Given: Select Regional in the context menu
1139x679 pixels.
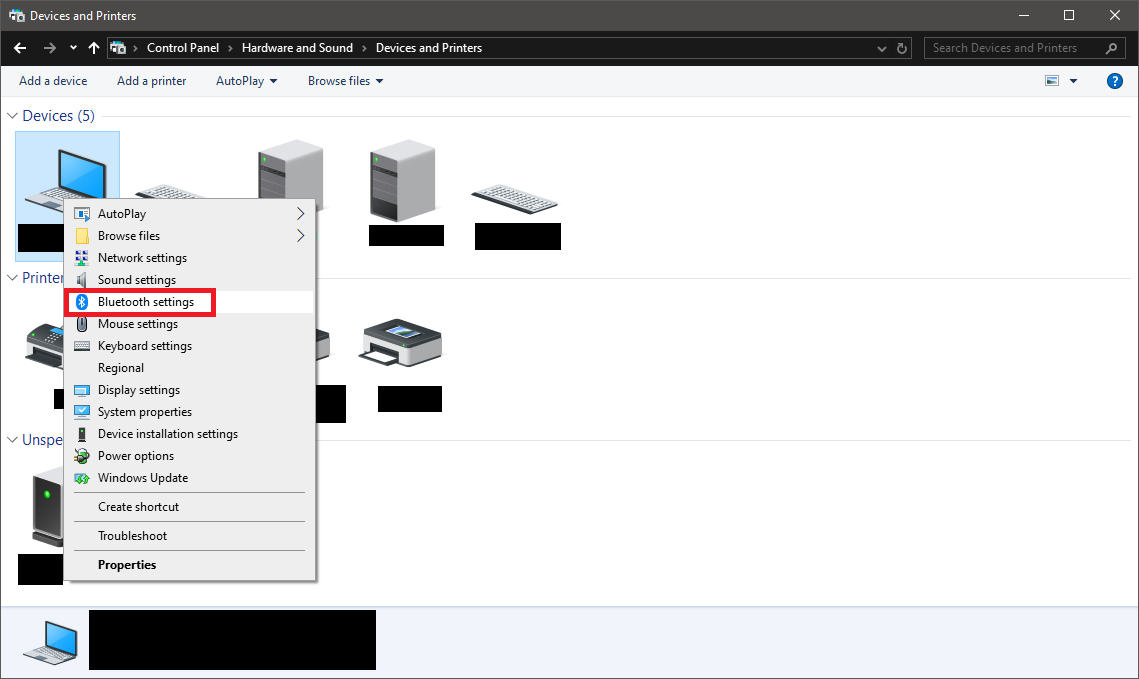Looking at the screenshot, I should 190,367.
